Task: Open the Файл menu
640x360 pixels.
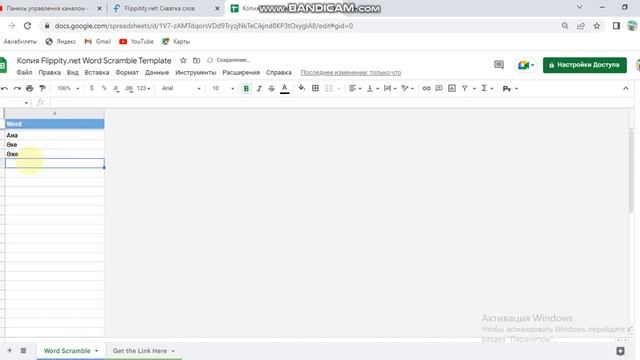Action: [24, 73]
